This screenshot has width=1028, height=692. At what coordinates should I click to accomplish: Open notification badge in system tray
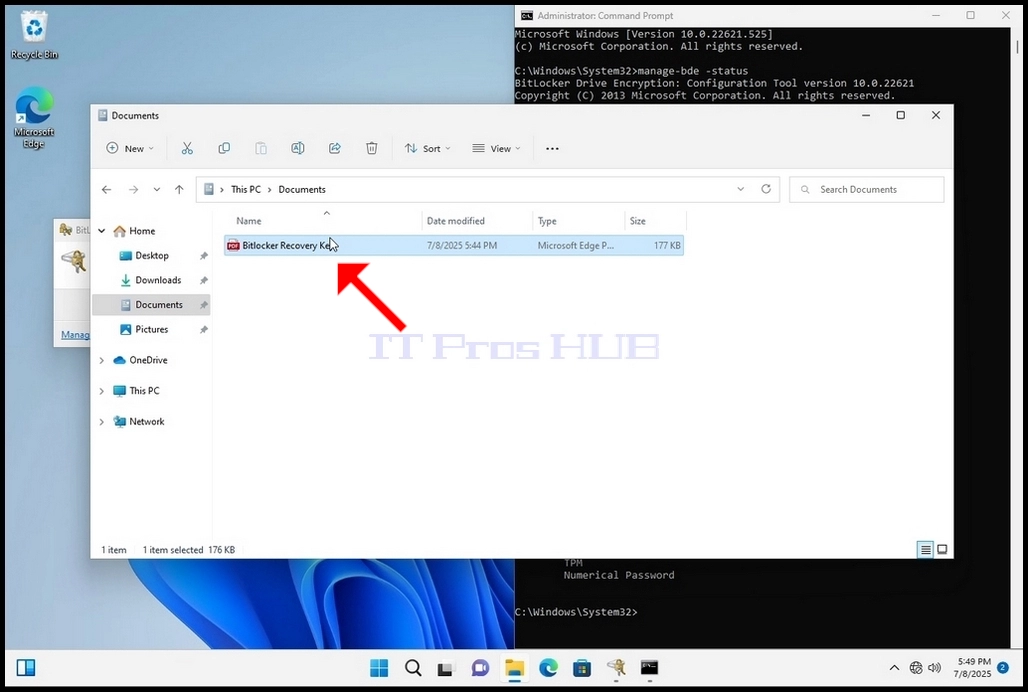(1003, 668)
